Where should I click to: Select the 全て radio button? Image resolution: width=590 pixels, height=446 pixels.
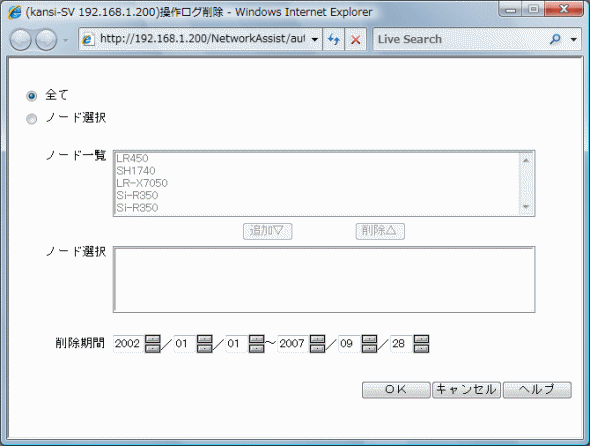(32, 96)
